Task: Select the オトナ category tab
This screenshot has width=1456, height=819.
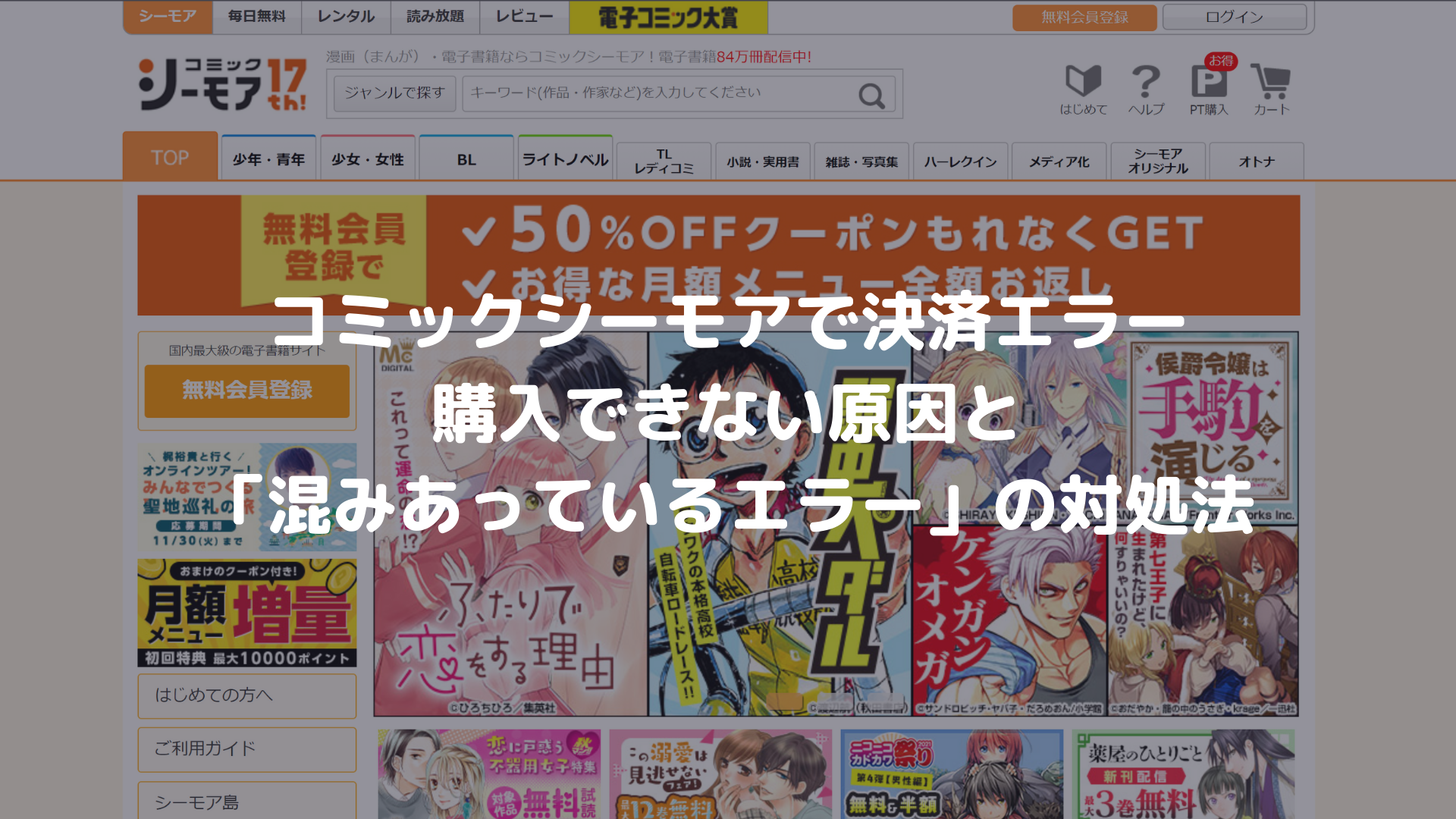Action: click(1257, 162)
